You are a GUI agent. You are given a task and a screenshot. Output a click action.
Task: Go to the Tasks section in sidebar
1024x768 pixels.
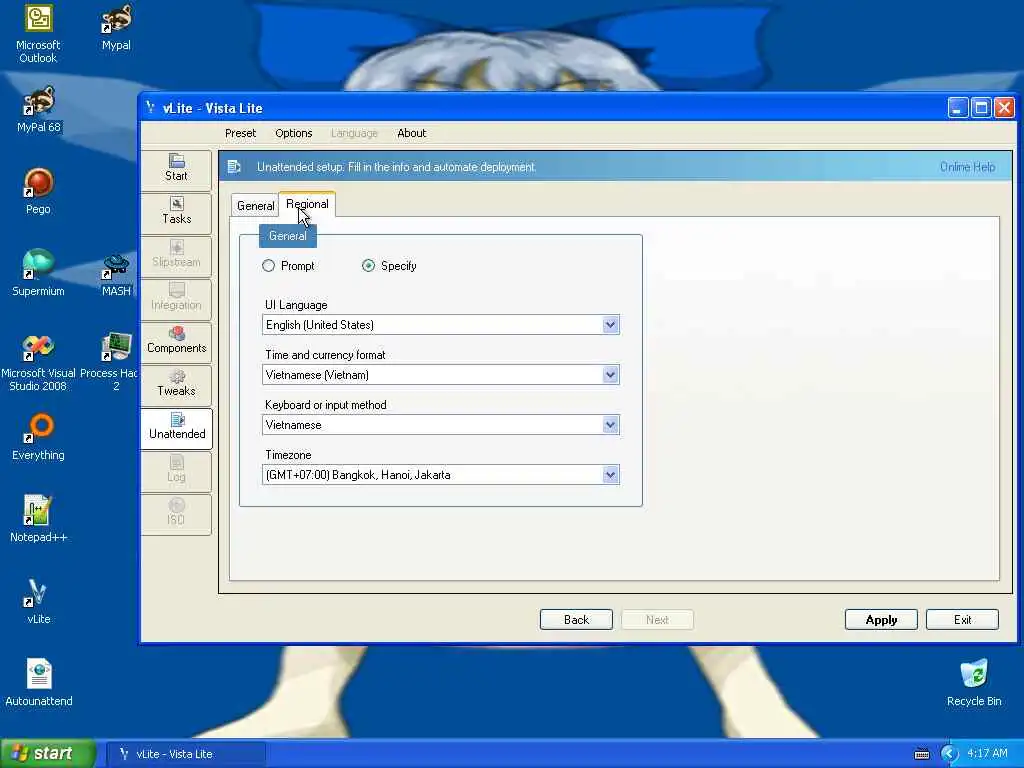[x=176, y=212]
